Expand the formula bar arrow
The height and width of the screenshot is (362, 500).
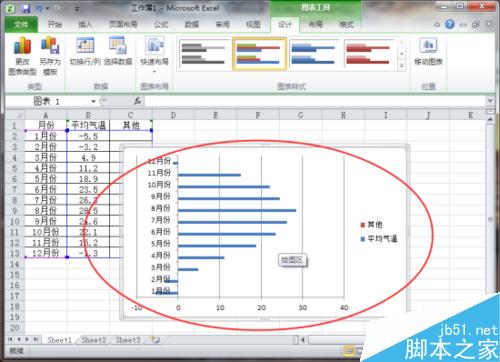[490, 101]
